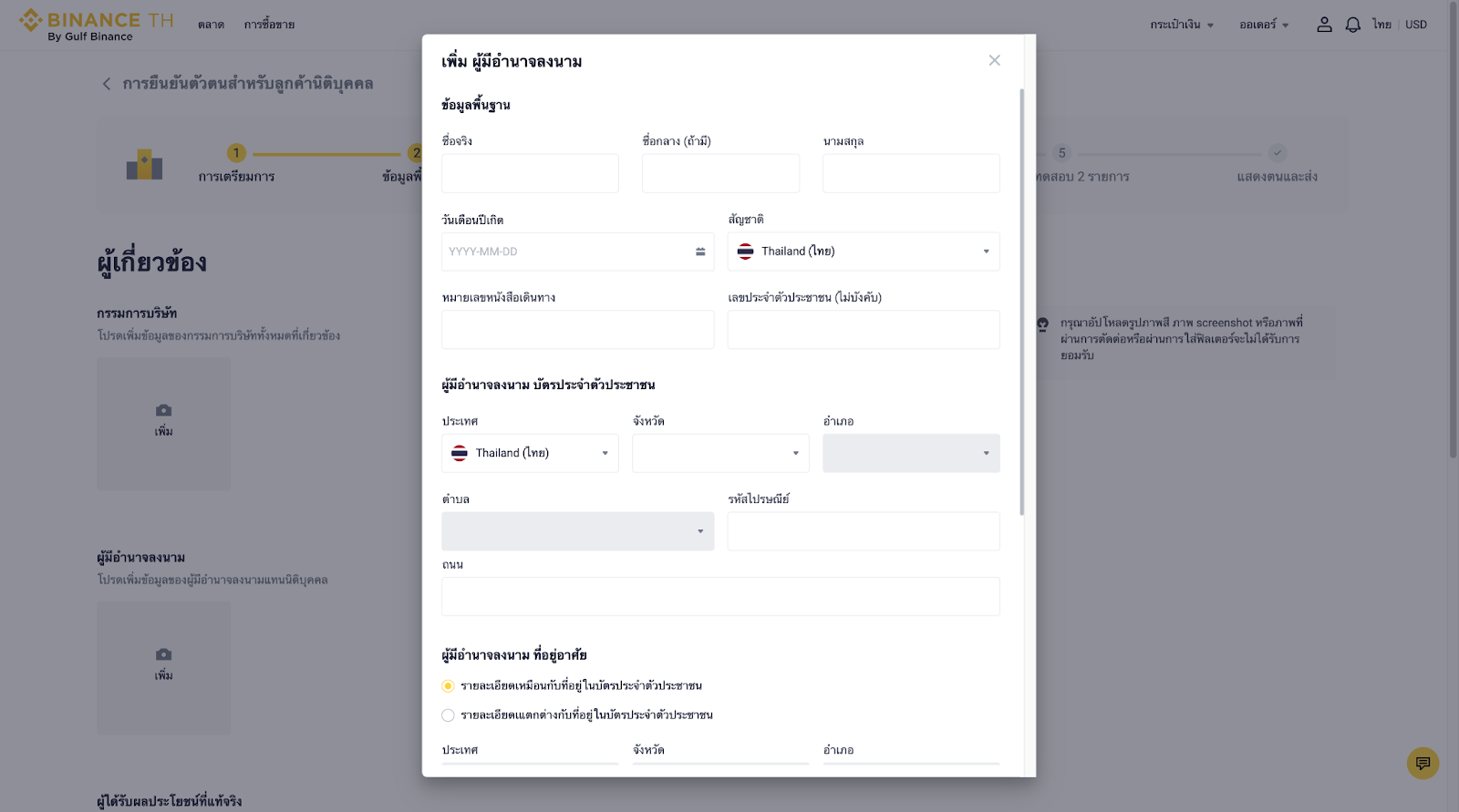Screen dimensions: 1459x812
Task: Click the ชื่อจริง first name field
Action: (530, 173)
